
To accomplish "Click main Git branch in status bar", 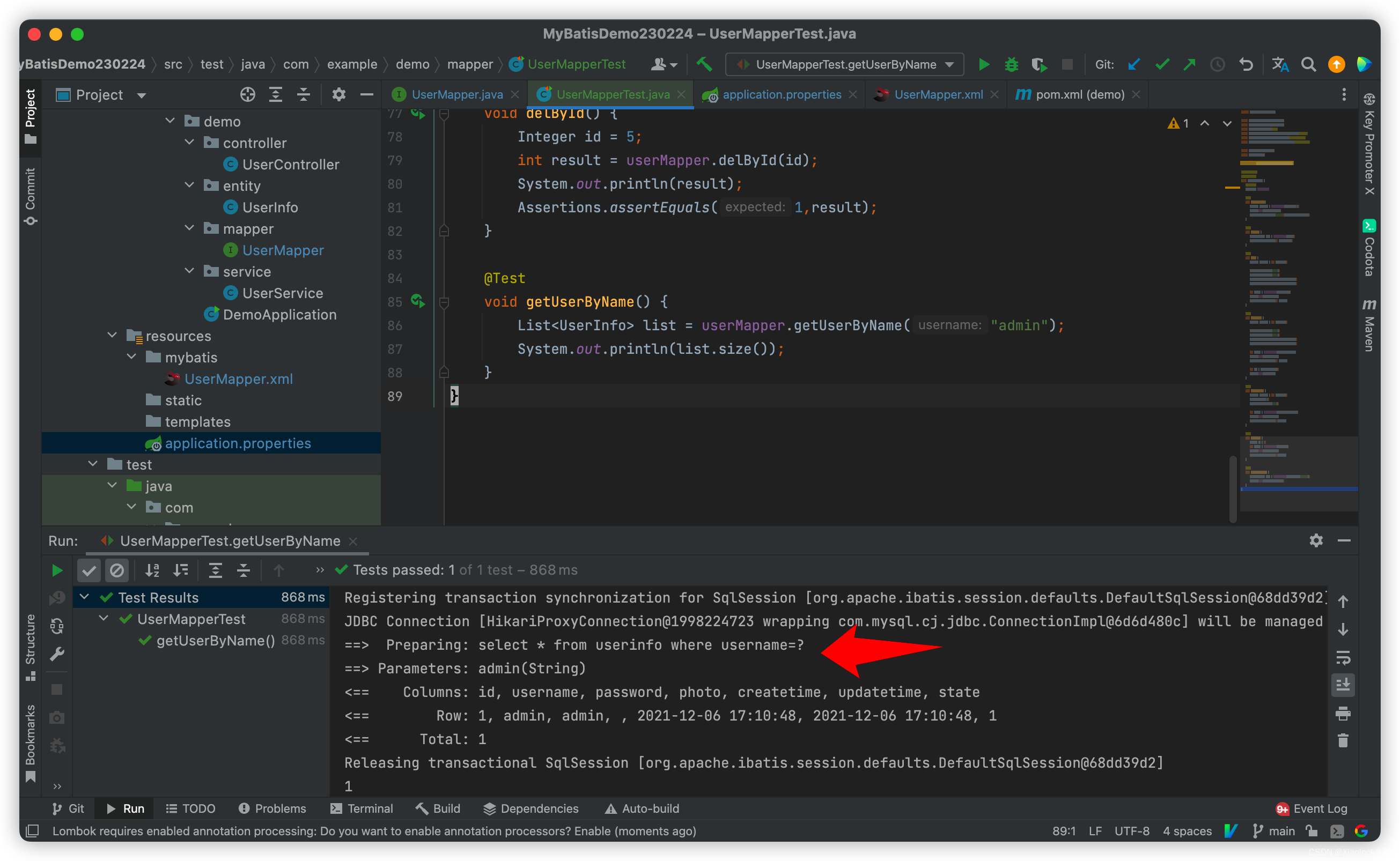I will (x=1274, y=831).
